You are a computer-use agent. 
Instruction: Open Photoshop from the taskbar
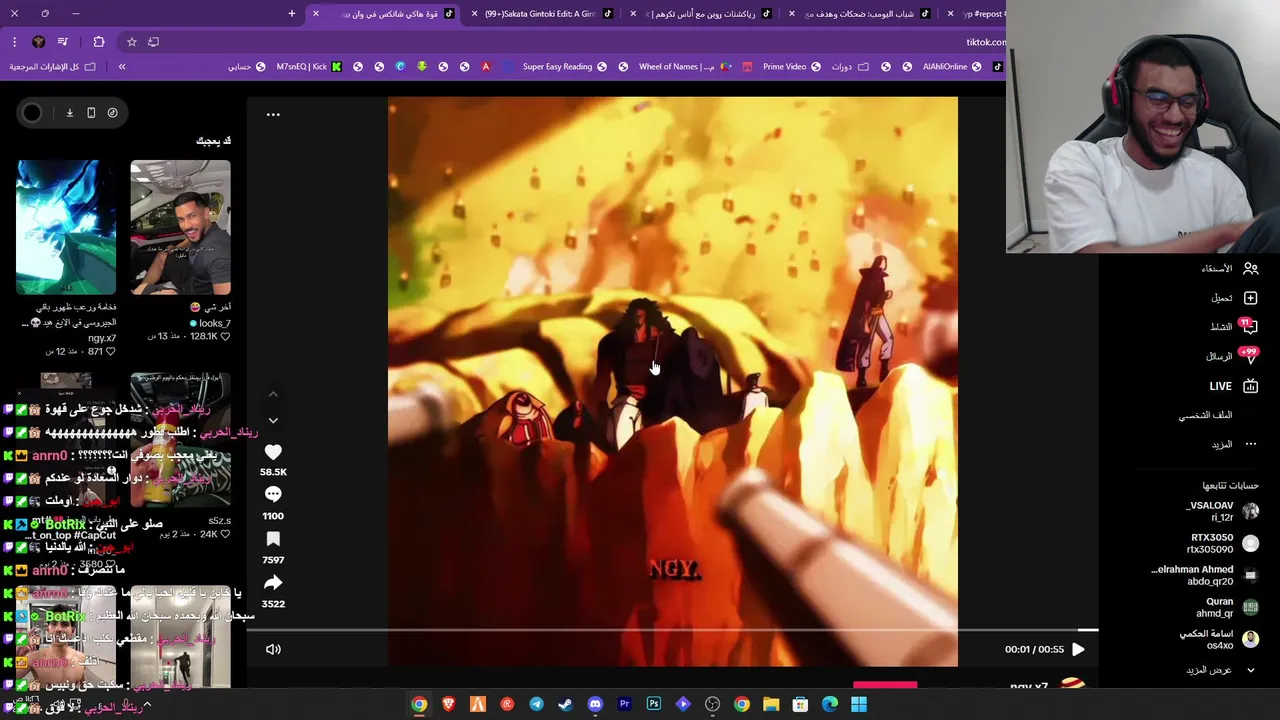coord(653,704)
